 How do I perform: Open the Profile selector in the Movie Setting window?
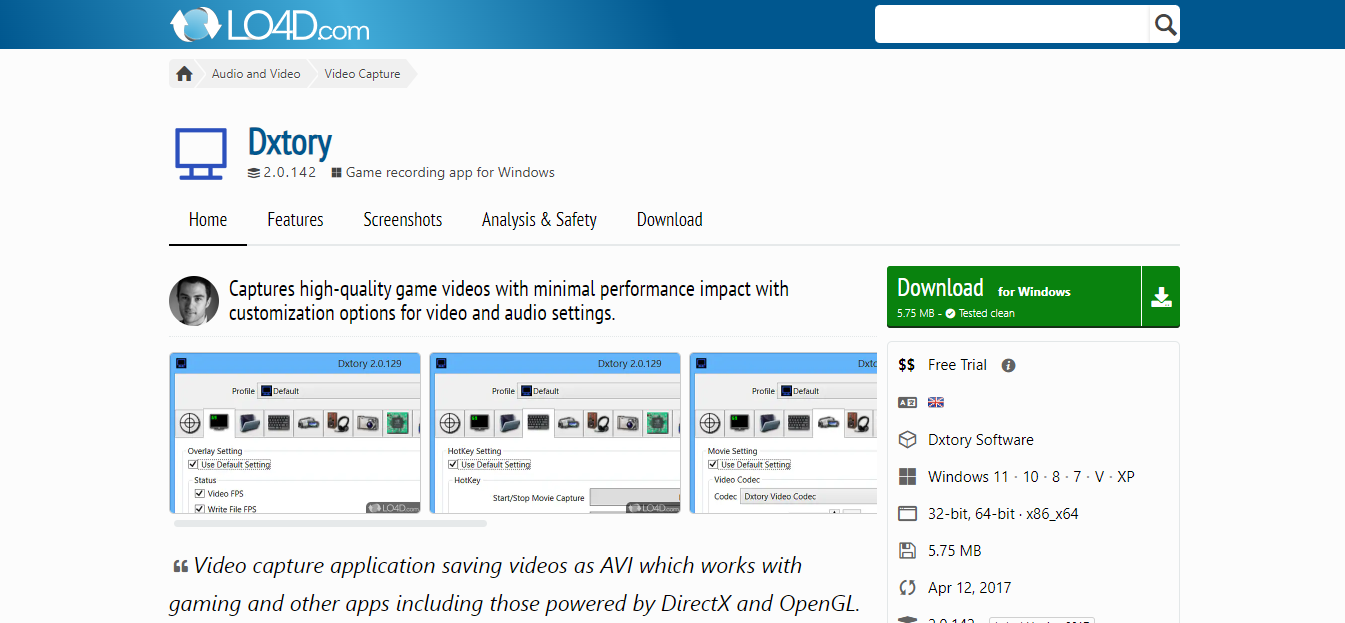812,391
